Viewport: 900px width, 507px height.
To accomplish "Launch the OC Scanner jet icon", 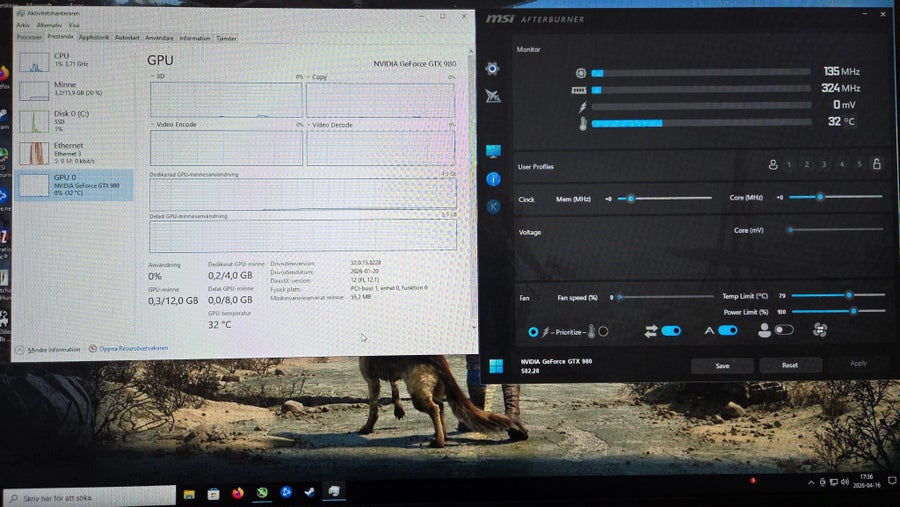I will click(x=492, y=96).
